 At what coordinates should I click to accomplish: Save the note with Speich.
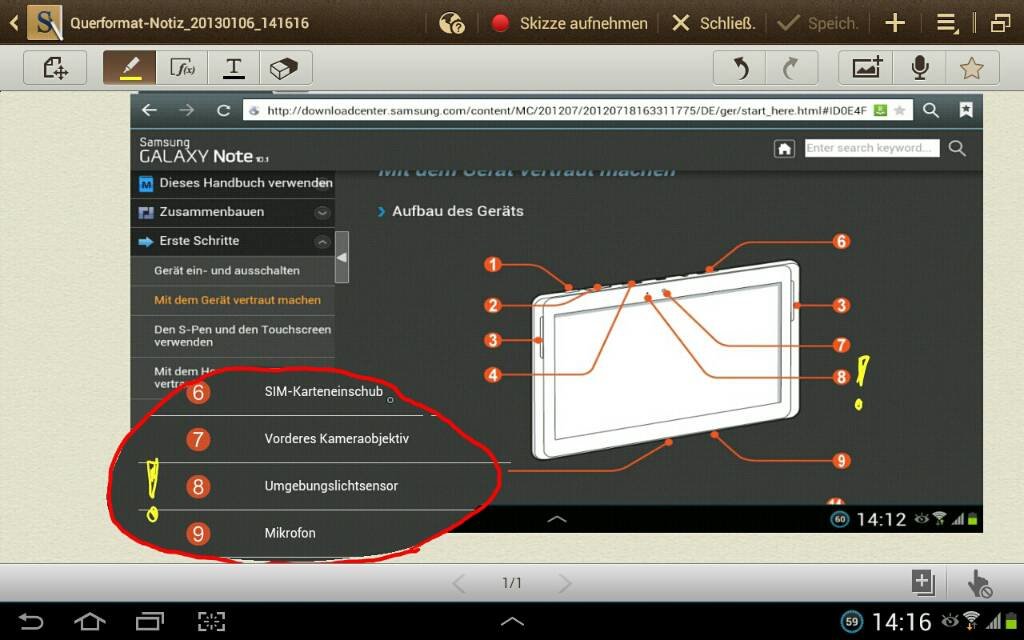pyautogui.click(x=817, y=24)
